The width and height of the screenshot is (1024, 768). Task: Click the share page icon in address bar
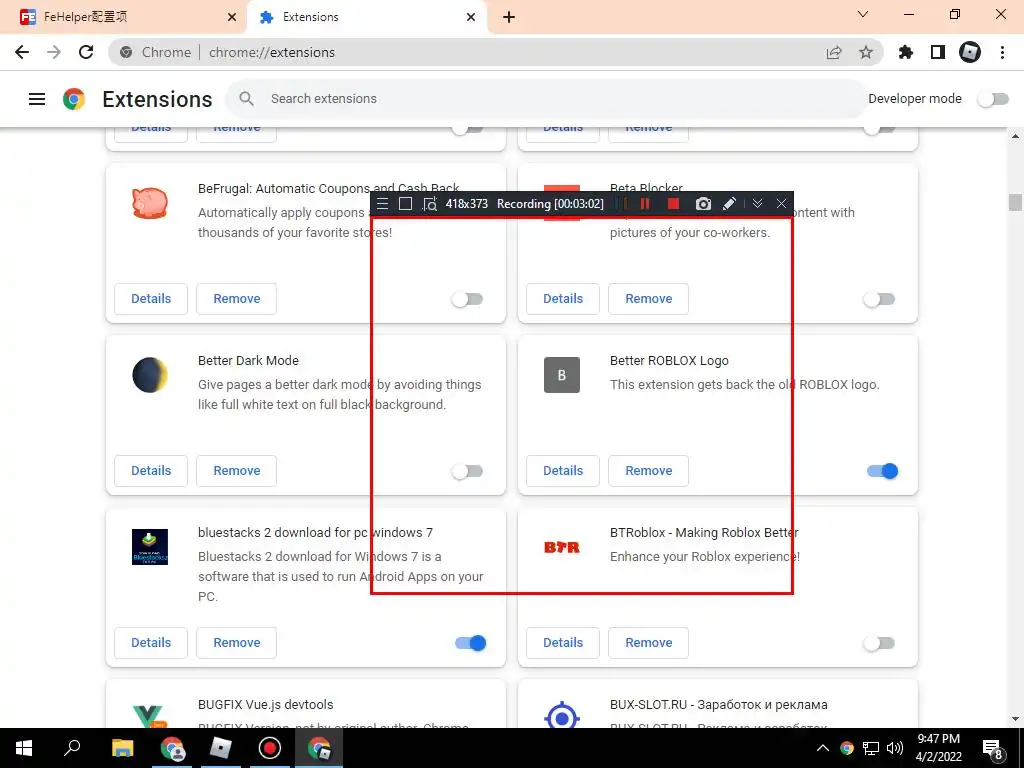click(x=834, y=52)
